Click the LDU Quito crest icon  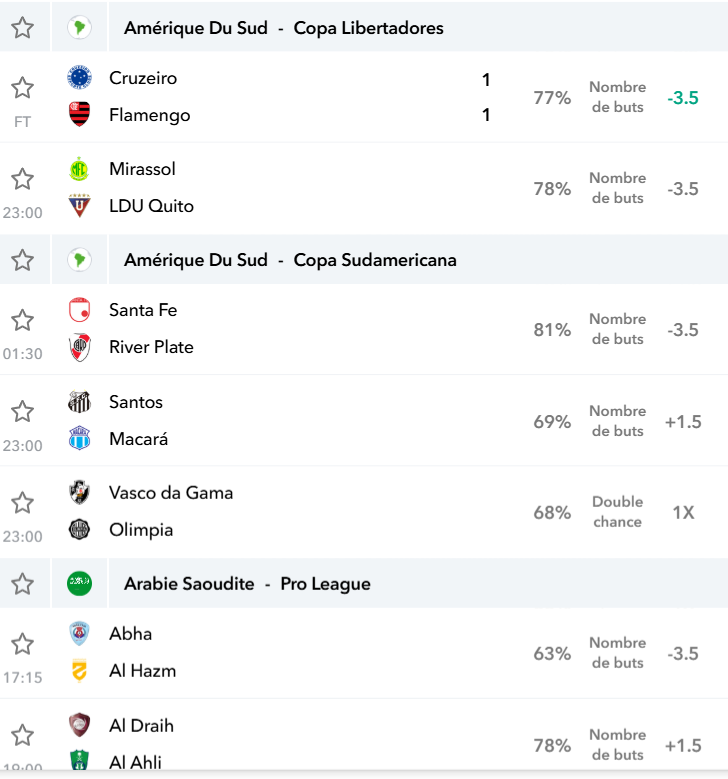79,206
